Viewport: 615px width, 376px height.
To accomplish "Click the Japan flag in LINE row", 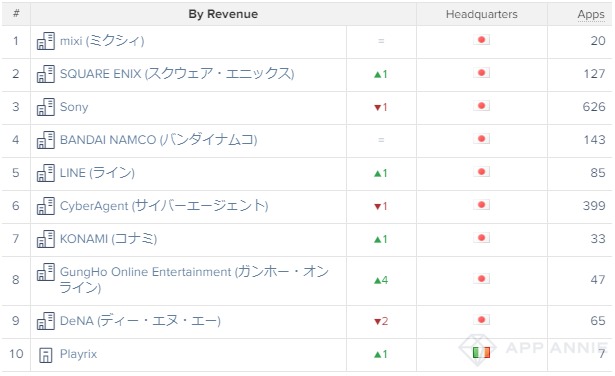I will pyautogui.click(x=481, y=171).
